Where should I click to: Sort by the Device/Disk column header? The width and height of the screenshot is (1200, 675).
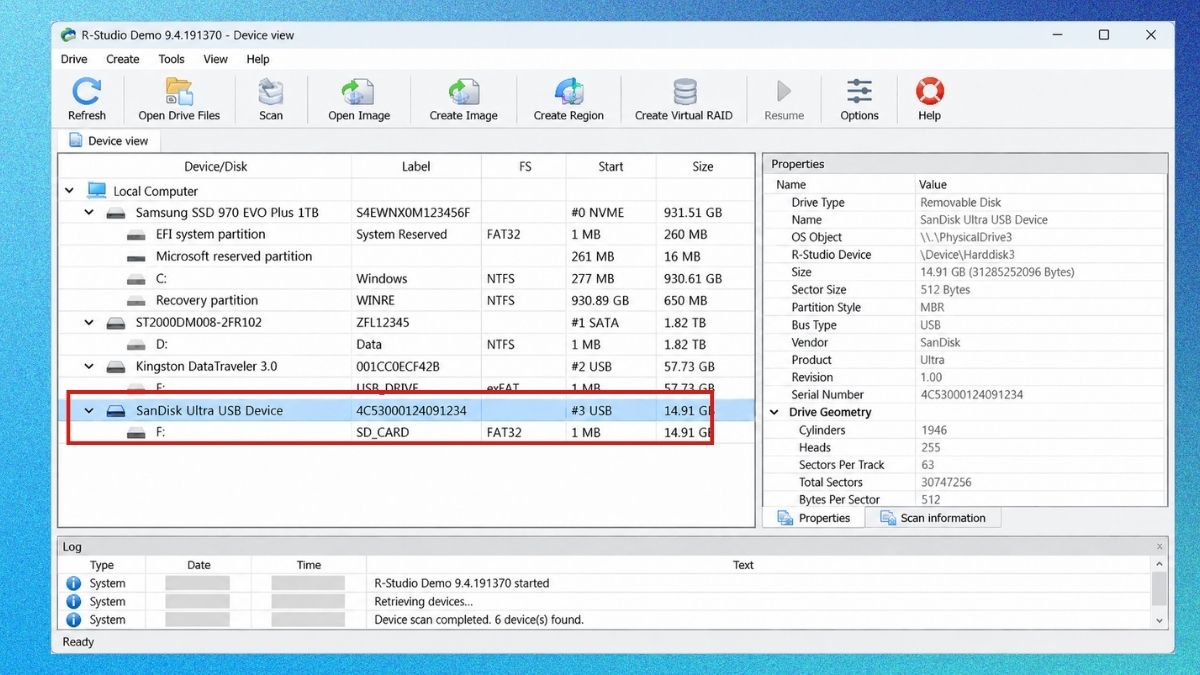click(x=215, y=167)
